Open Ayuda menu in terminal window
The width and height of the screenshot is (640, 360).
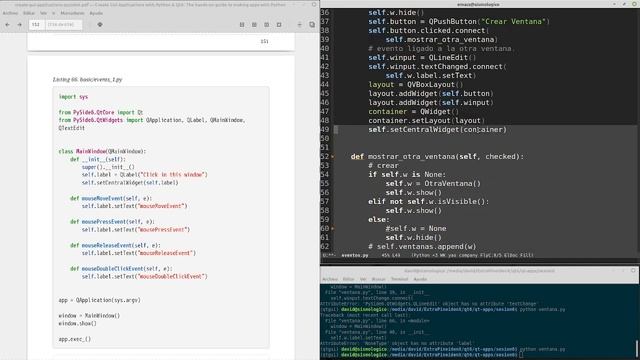[x=420, y=279]
